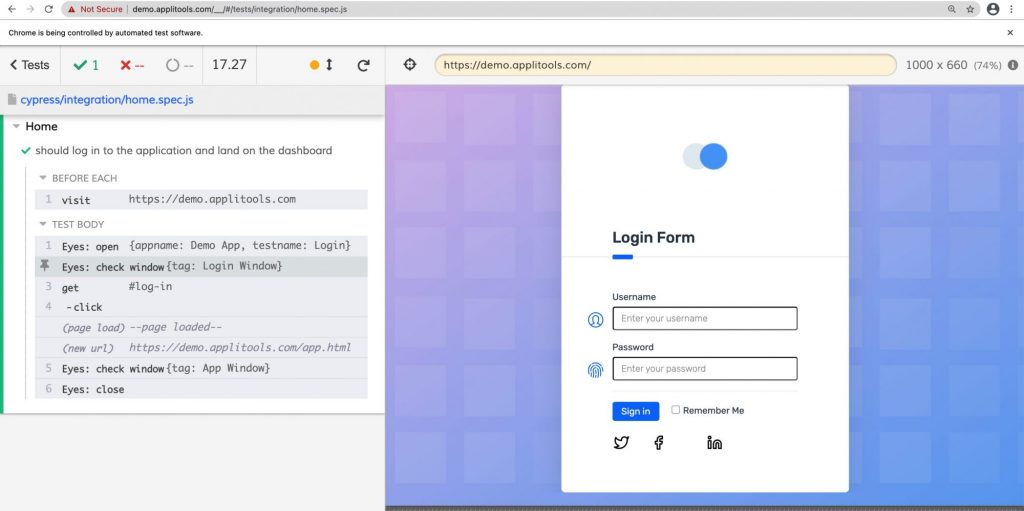
Task: Toggle the Remember Me checkbox
Action: 676,410
